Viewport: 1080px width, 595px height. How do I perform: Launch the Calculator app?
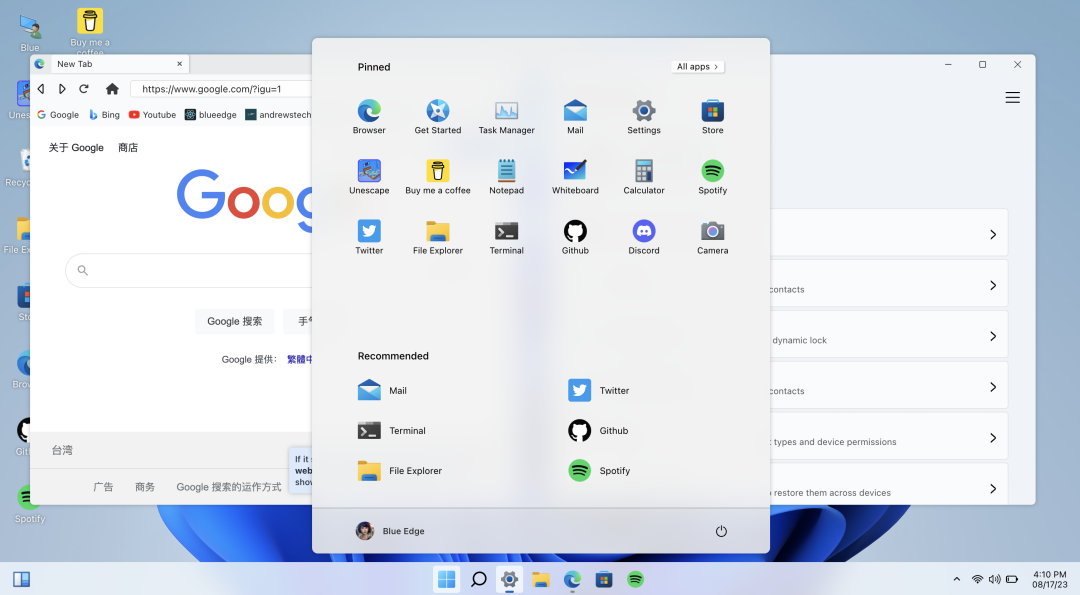pos(644,177)
